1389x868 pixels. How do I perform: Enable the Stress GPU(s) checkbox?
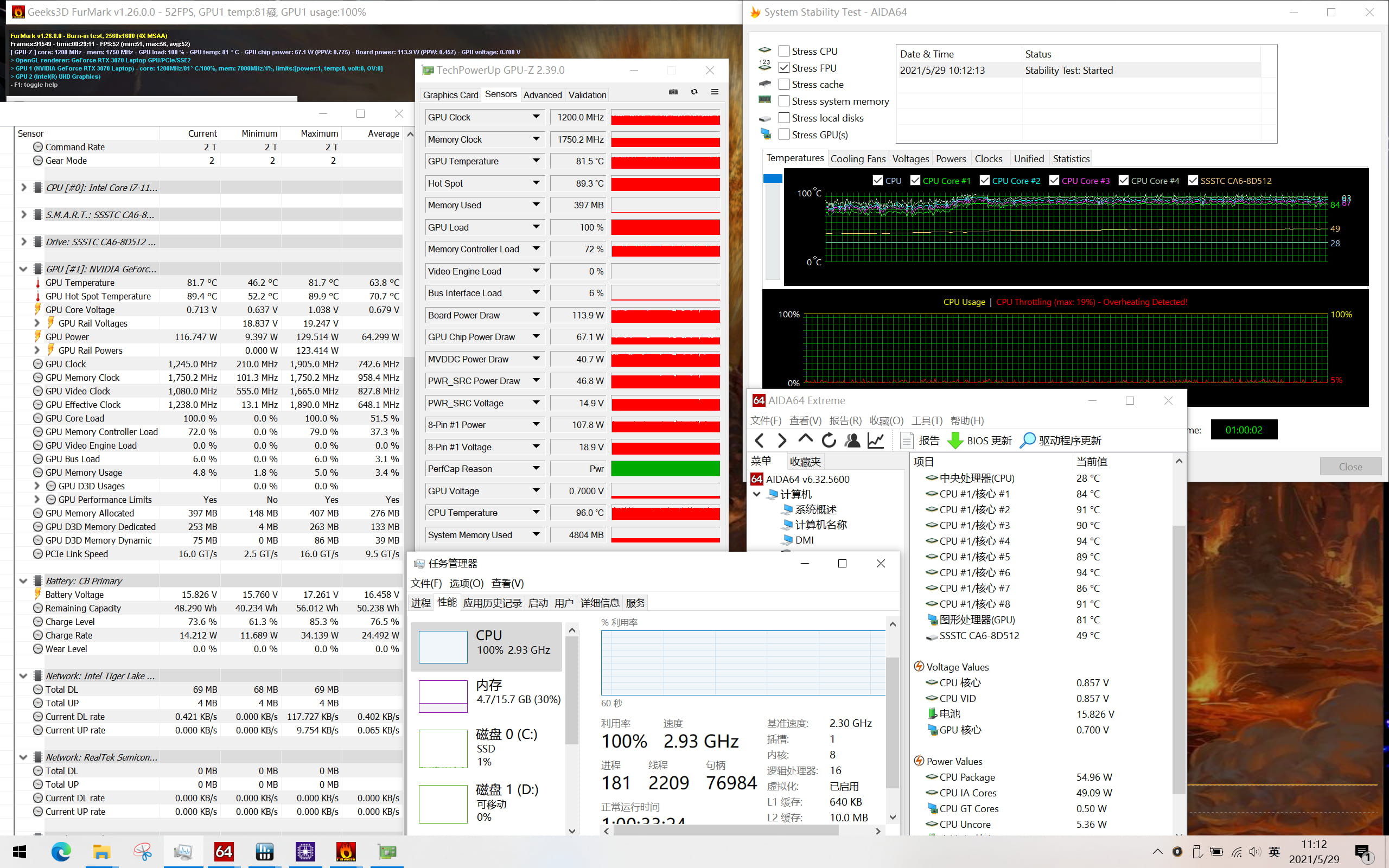pyautogui.click(x=784, y=135)
